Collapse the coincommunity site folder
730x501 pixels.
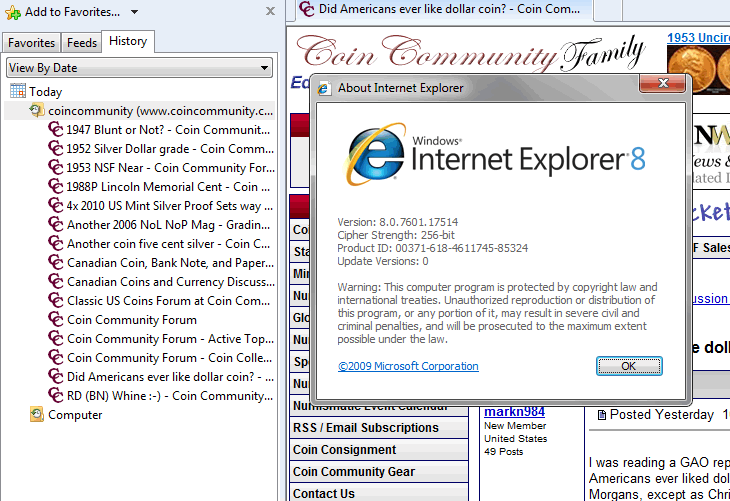pyautogui.click(x=161, y=111)
